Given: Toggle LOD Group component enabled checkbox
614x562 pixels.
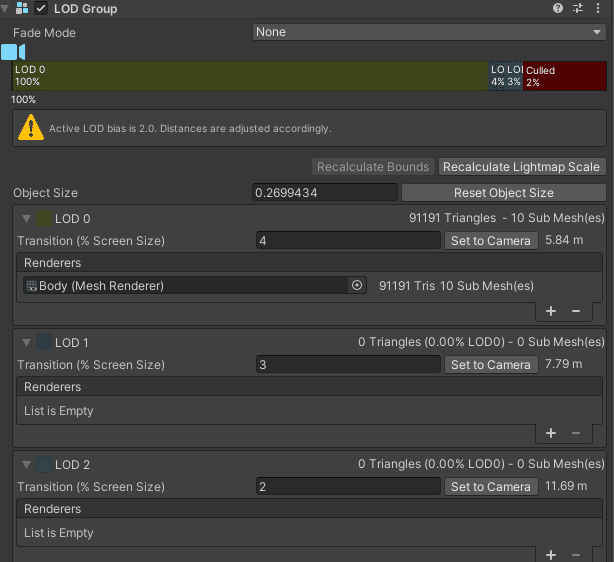Looking at the screenshot, I should (41, 8).
